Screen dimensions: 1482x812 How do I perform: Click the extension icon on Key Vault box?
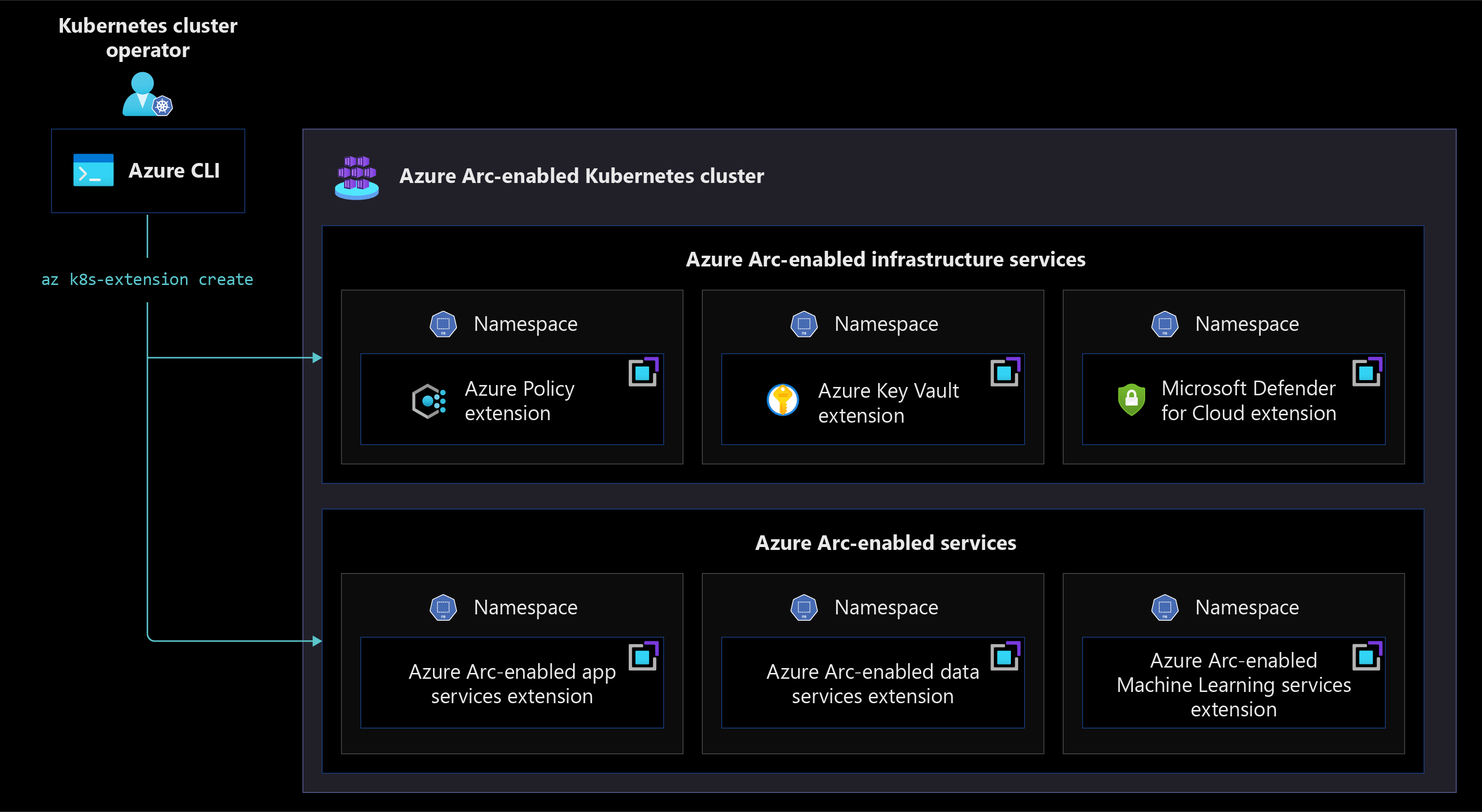[x=1005, y=371]
